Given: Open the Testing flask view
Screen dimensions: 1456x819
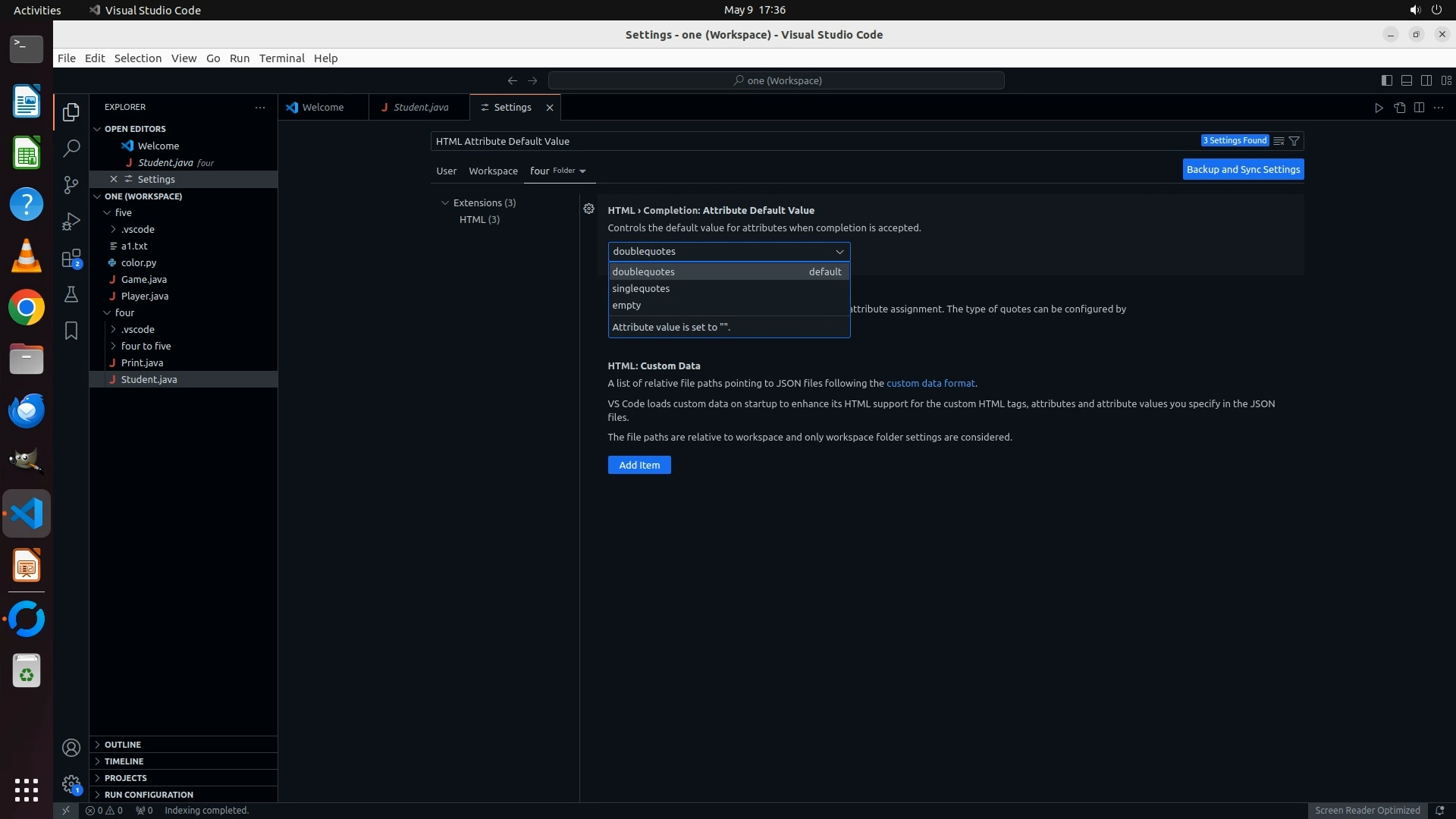Looking at the screenshot, I should tap(71, 294).
